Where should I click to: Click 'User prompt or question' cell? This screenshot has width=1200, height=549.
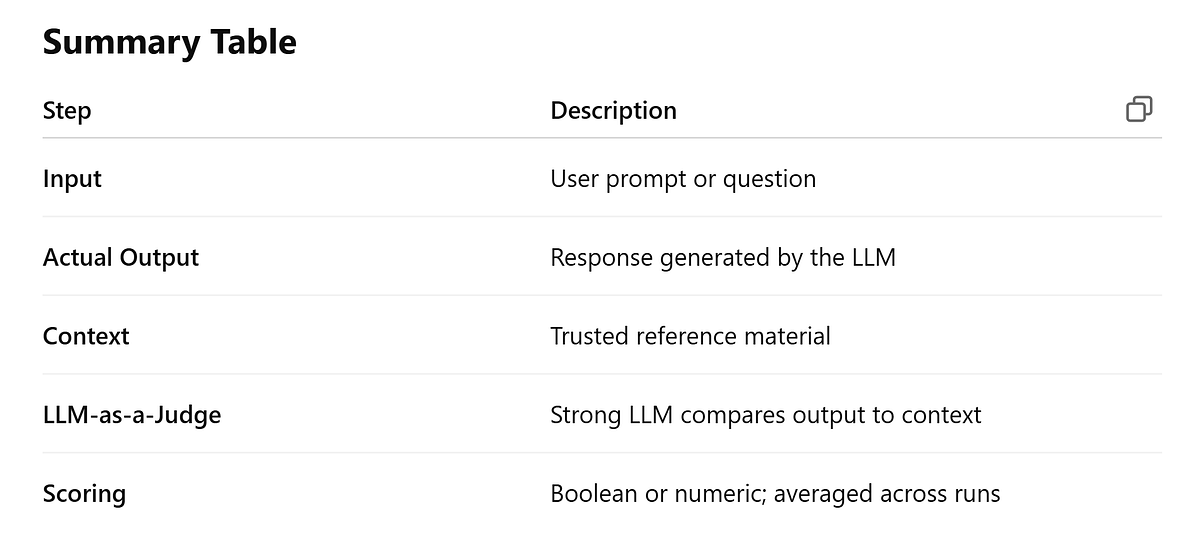click(683, 179)
